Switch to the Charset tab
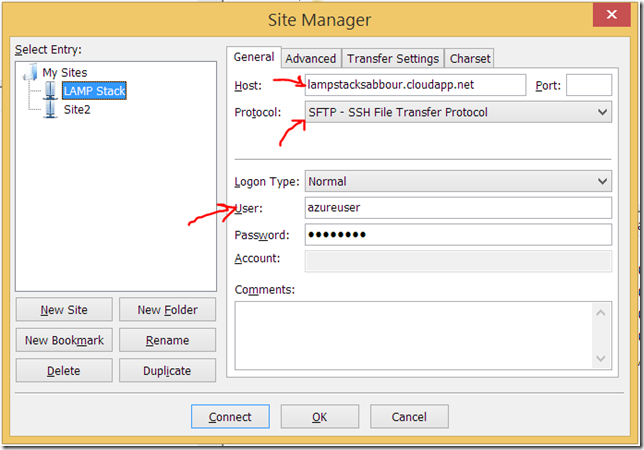 [470, 59]
